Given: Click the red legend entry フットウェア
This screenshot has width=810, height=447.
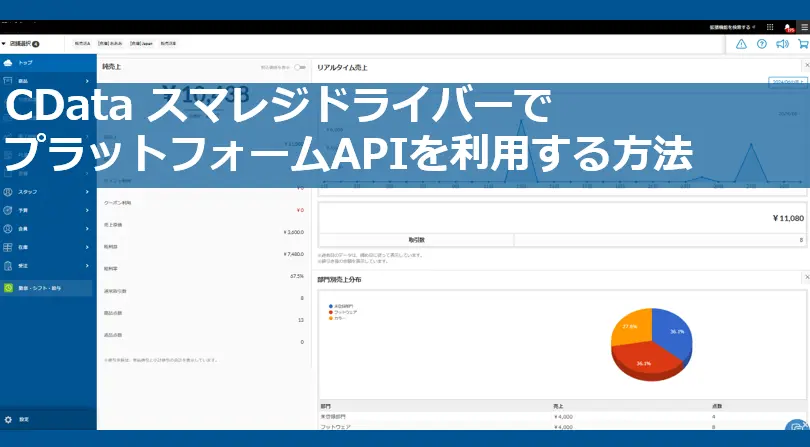Looking at the screenshot, I should tap(342, 312).
